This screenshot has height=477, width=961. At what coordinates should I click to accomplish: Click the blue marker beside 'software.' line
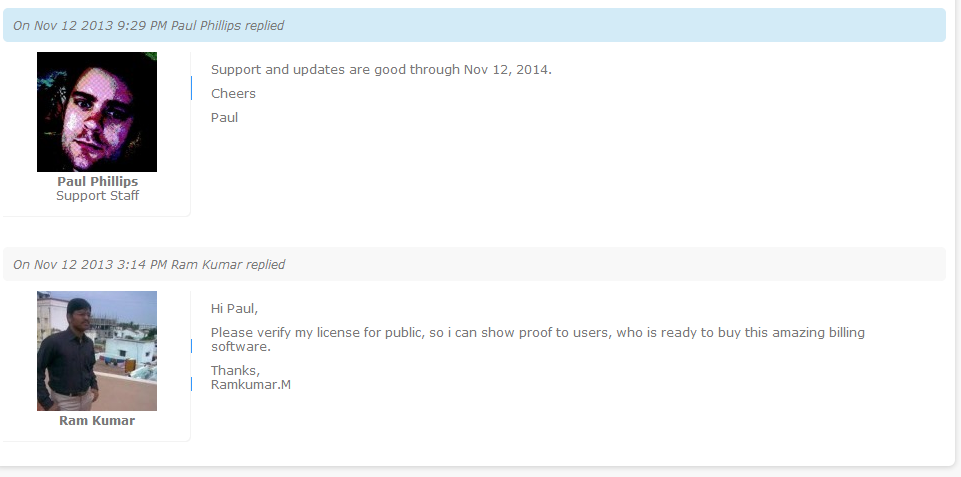pos(191,346)
